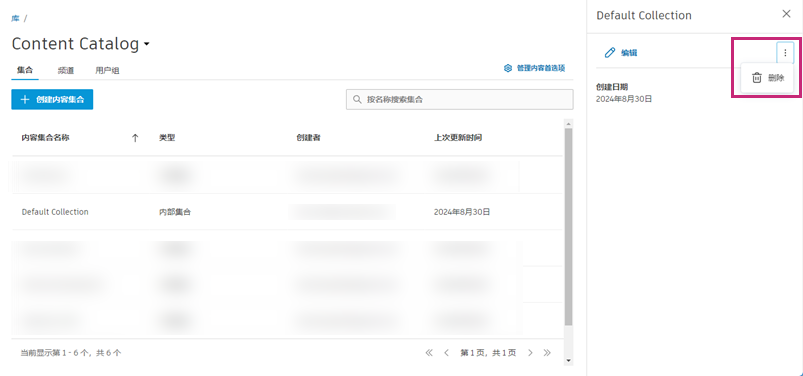This screenshot has height=376, width=803.
Task: Jump to last page pagination icon
Action: click(x=547, y=352)
